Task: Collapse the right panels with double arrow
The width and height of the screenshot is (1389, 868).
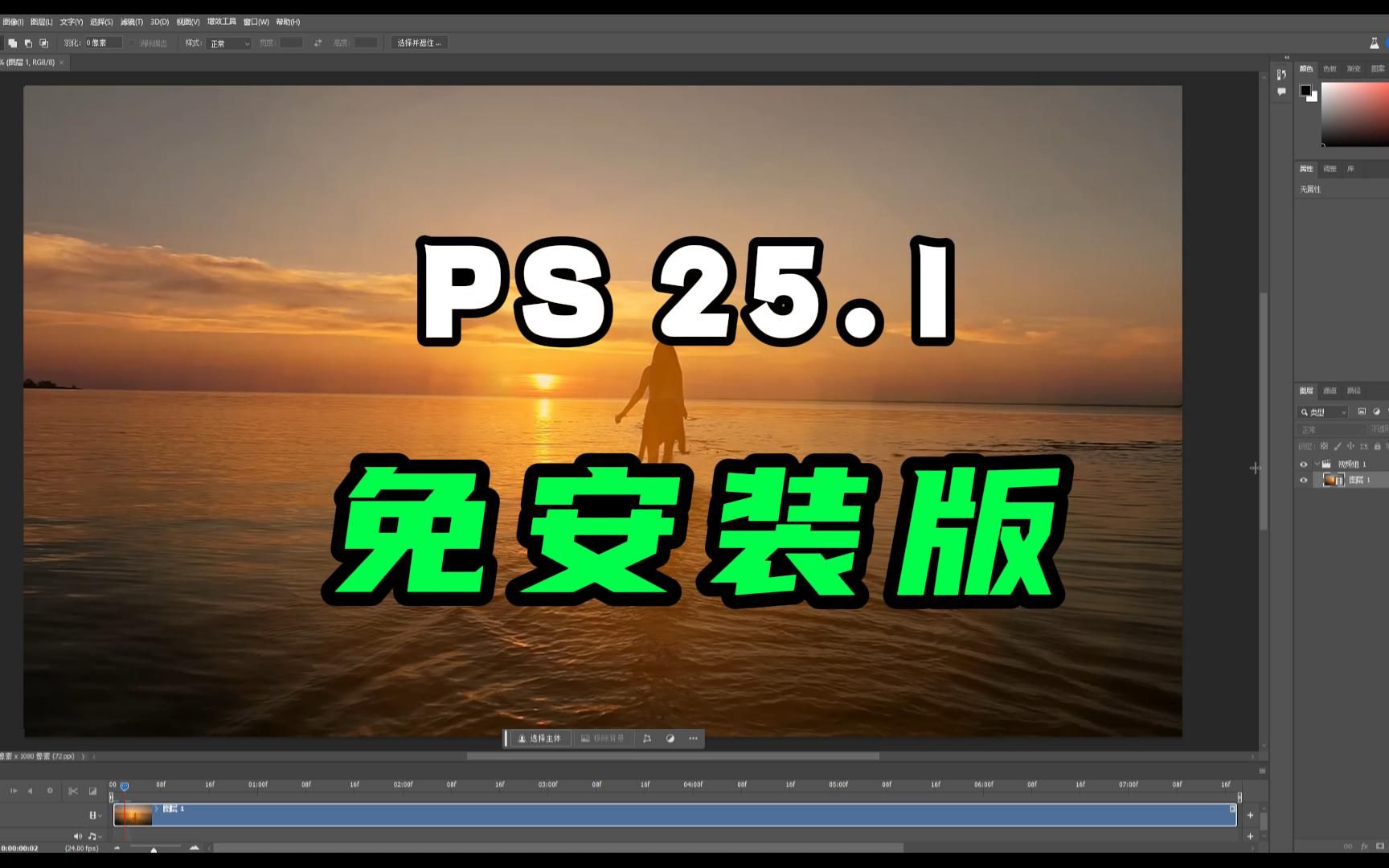Action: tap(1286, 57)
